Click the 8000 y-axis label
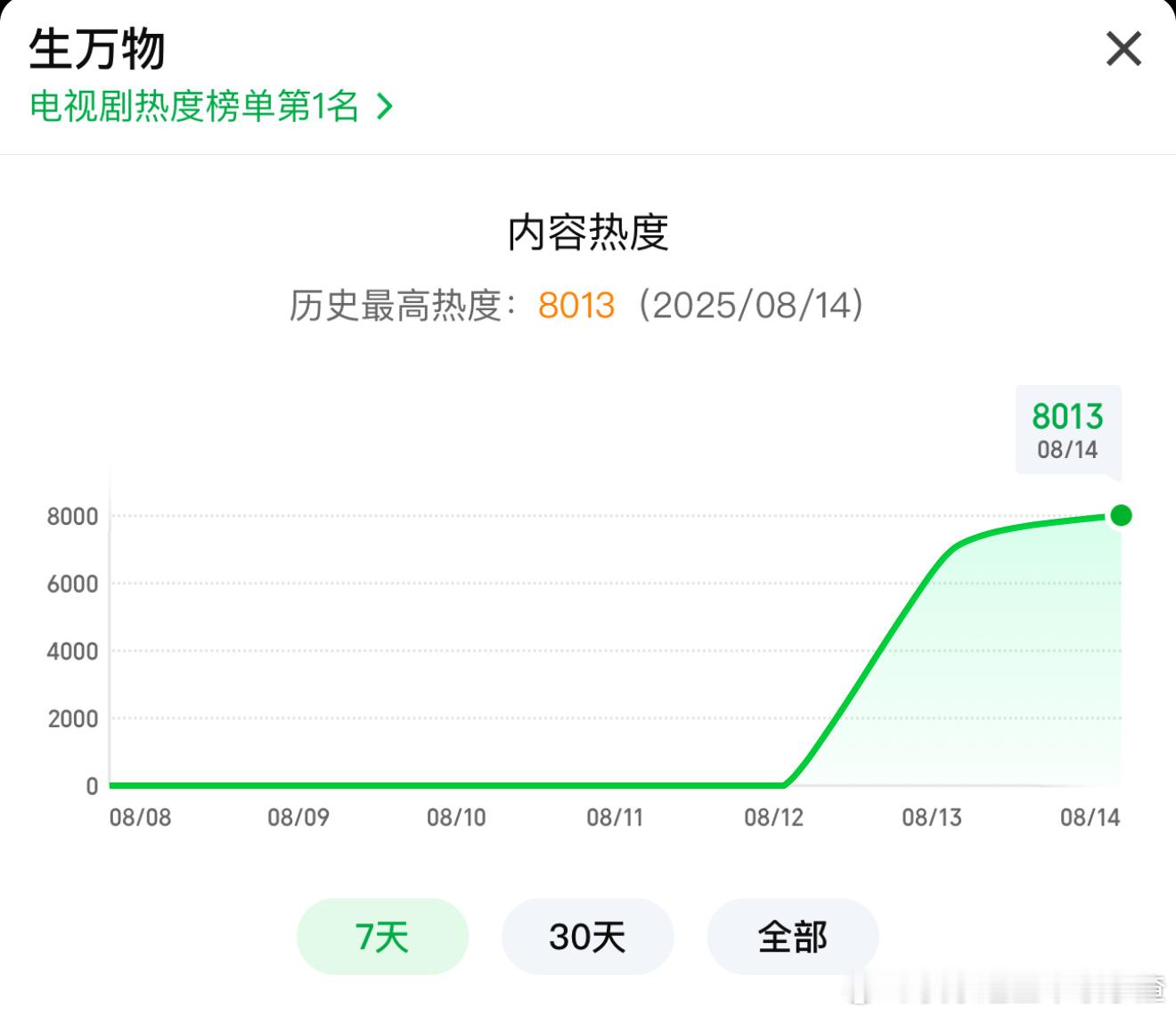1176x1016 pixels. pos(73,517)
